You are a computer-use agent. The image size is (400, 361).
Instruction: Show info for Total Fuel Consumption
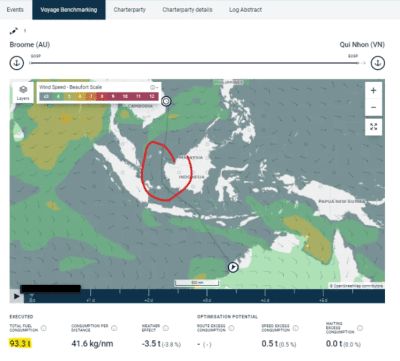point(44,328)
